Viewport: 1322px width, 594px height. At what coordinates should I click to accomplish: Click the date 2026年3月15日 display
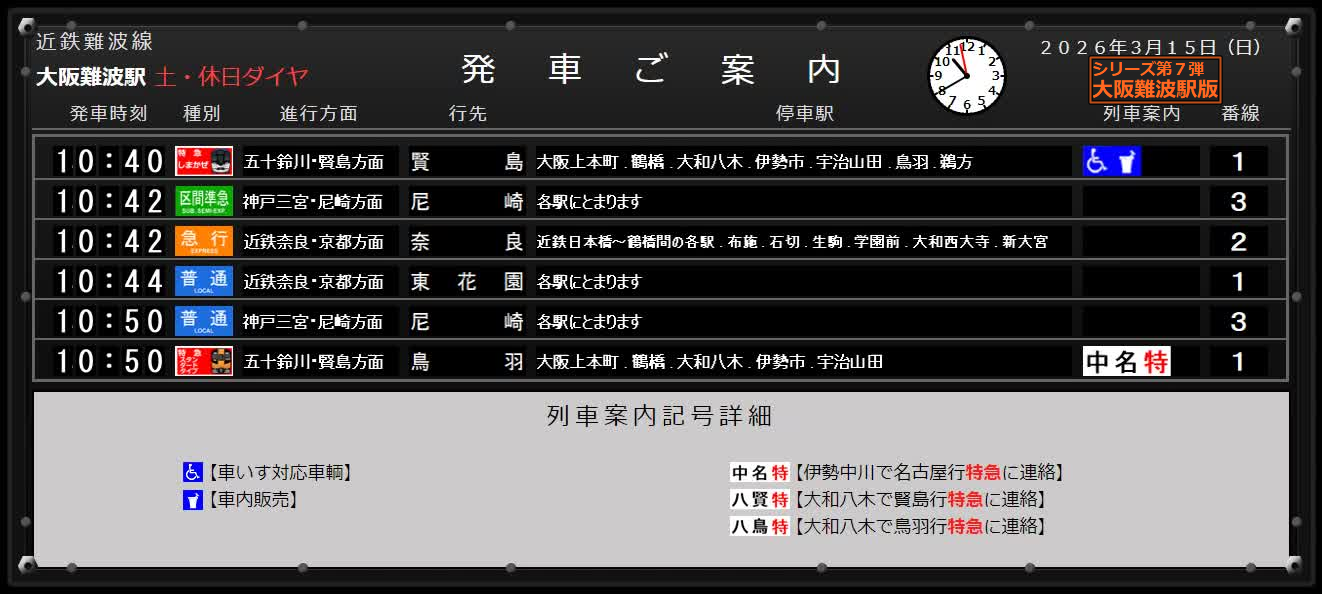pyautogui.click(x=1150, y=47)
